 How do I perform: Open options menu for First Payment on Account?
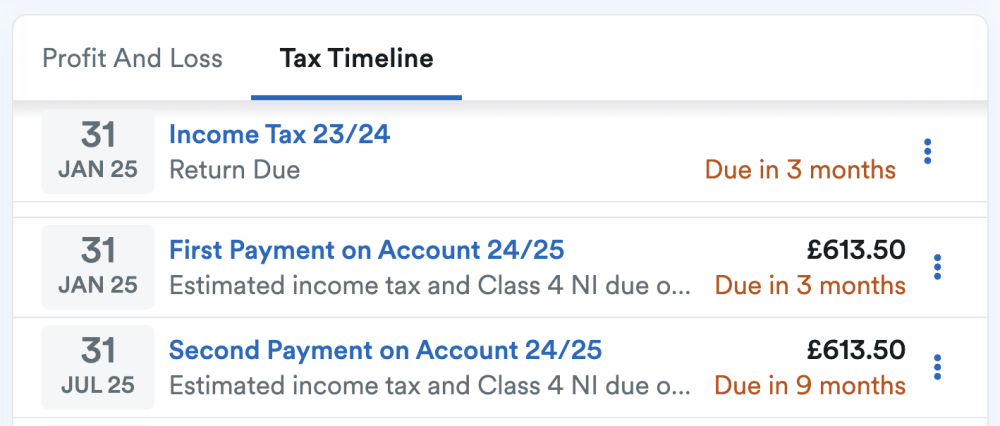click(937, 267)
